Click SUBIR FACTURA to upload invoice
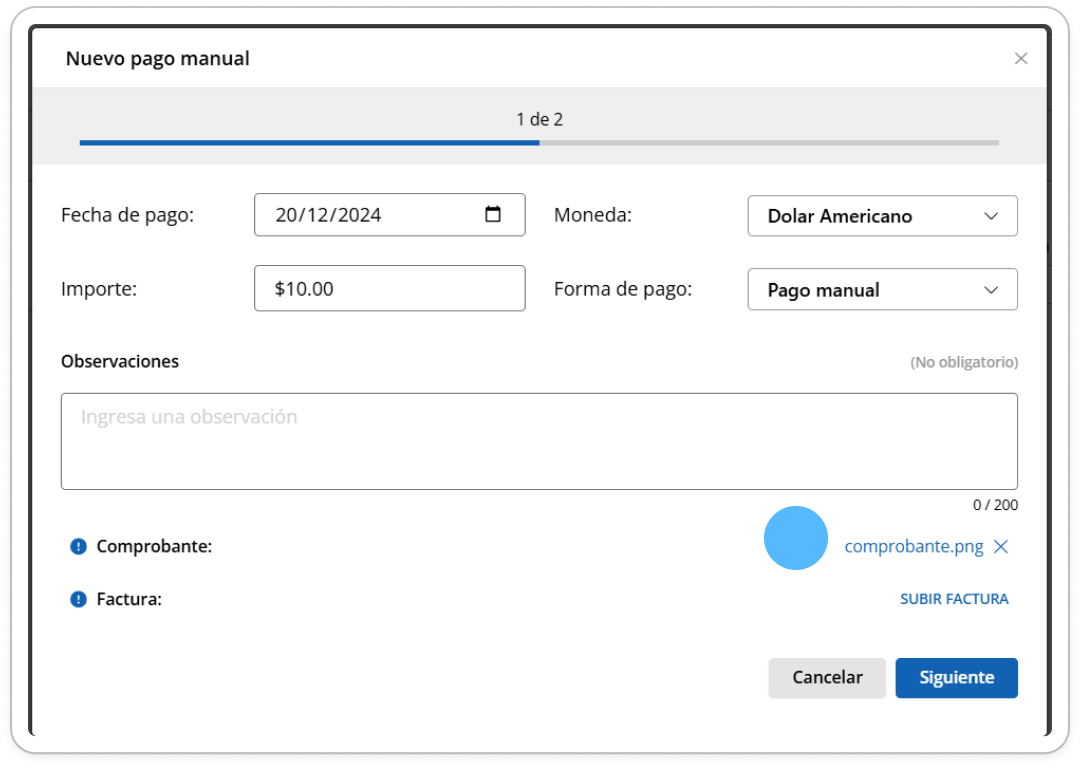1080x769 pixels. 954,599
